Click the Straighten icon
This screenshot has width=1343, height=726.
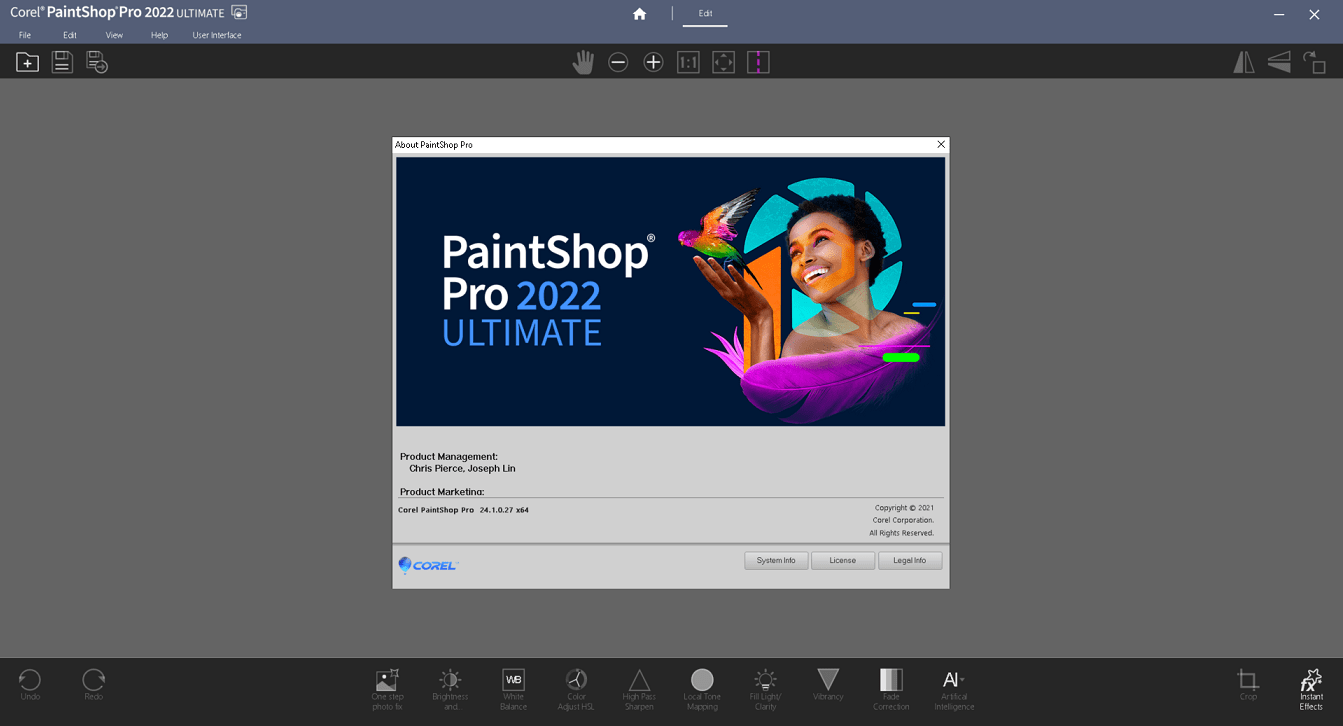click(1279, 62)
